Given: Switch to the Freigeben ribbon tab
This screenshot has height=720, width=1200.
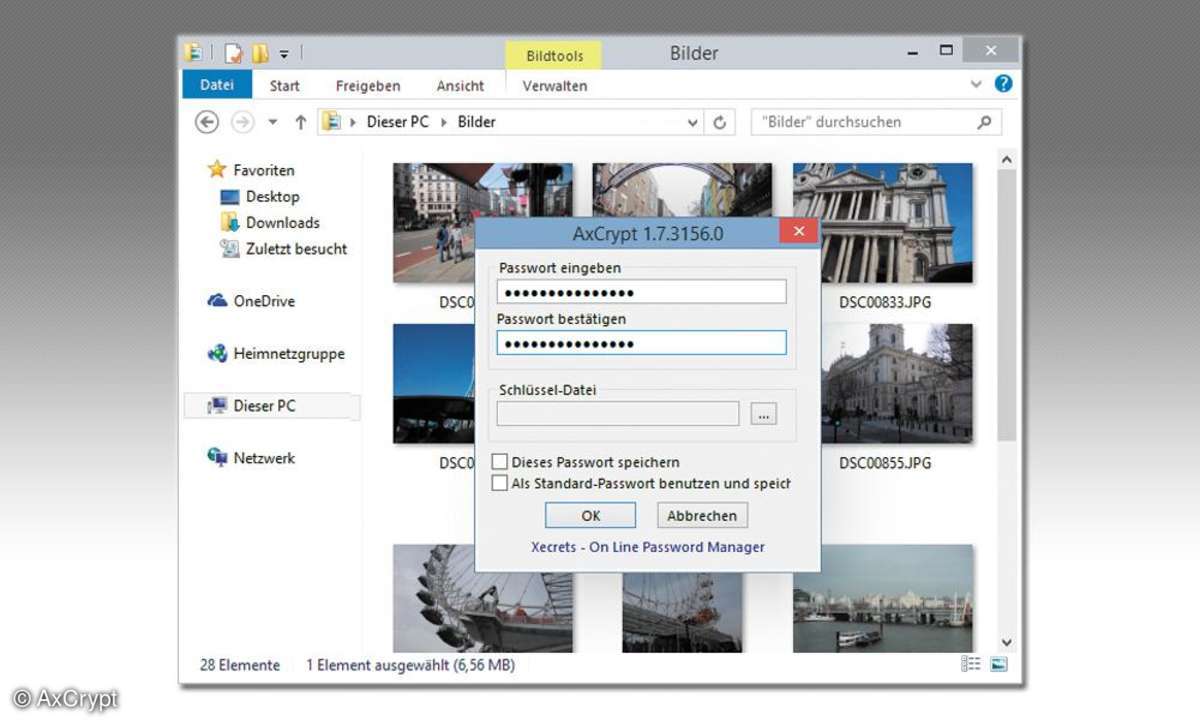Looking at the screenshot, I should [x=368, y=86].
